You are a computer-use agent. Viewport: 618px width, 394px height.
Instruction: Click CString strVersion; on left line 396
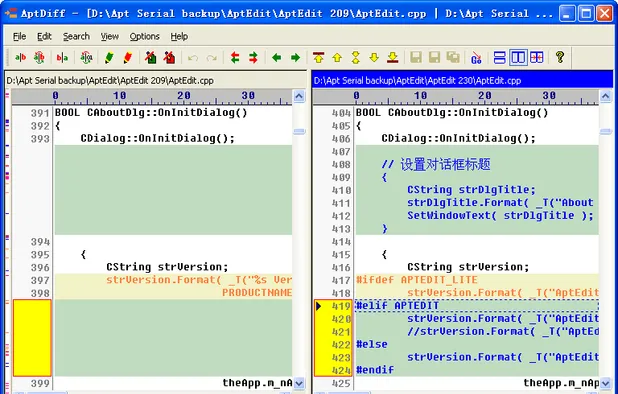tap(167, 267)
